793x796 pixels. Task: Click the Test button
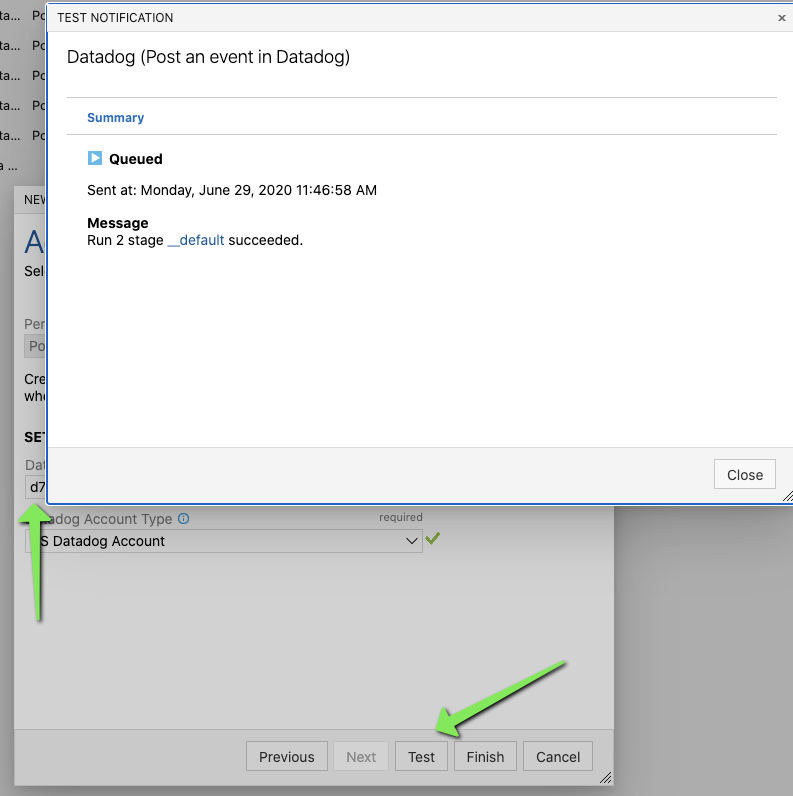point(421,756)
